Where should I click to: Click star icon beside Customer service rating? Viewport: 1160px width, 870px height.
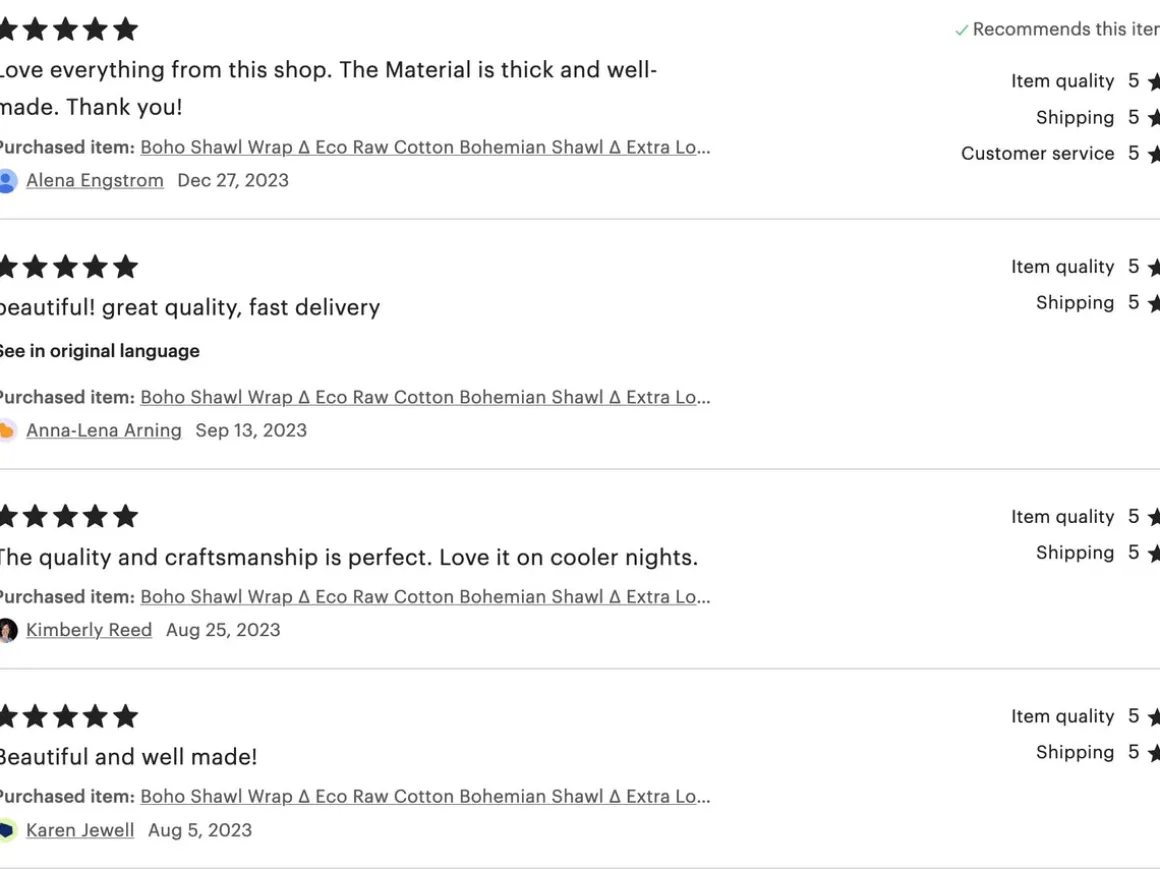tap(1154, 154)
